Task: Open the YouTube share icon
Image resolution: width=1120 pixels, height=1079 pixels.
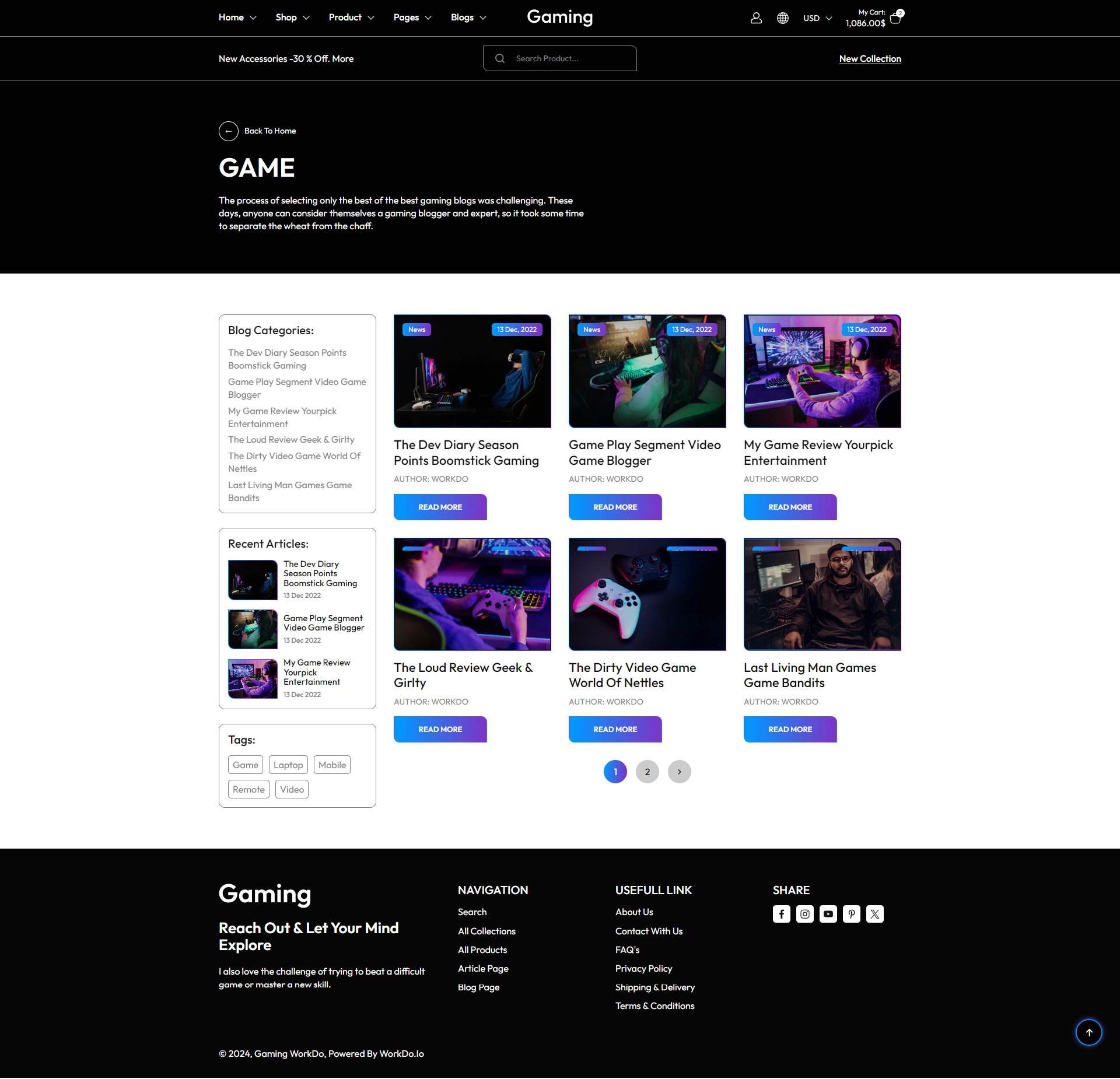Action: click(828, 914)
